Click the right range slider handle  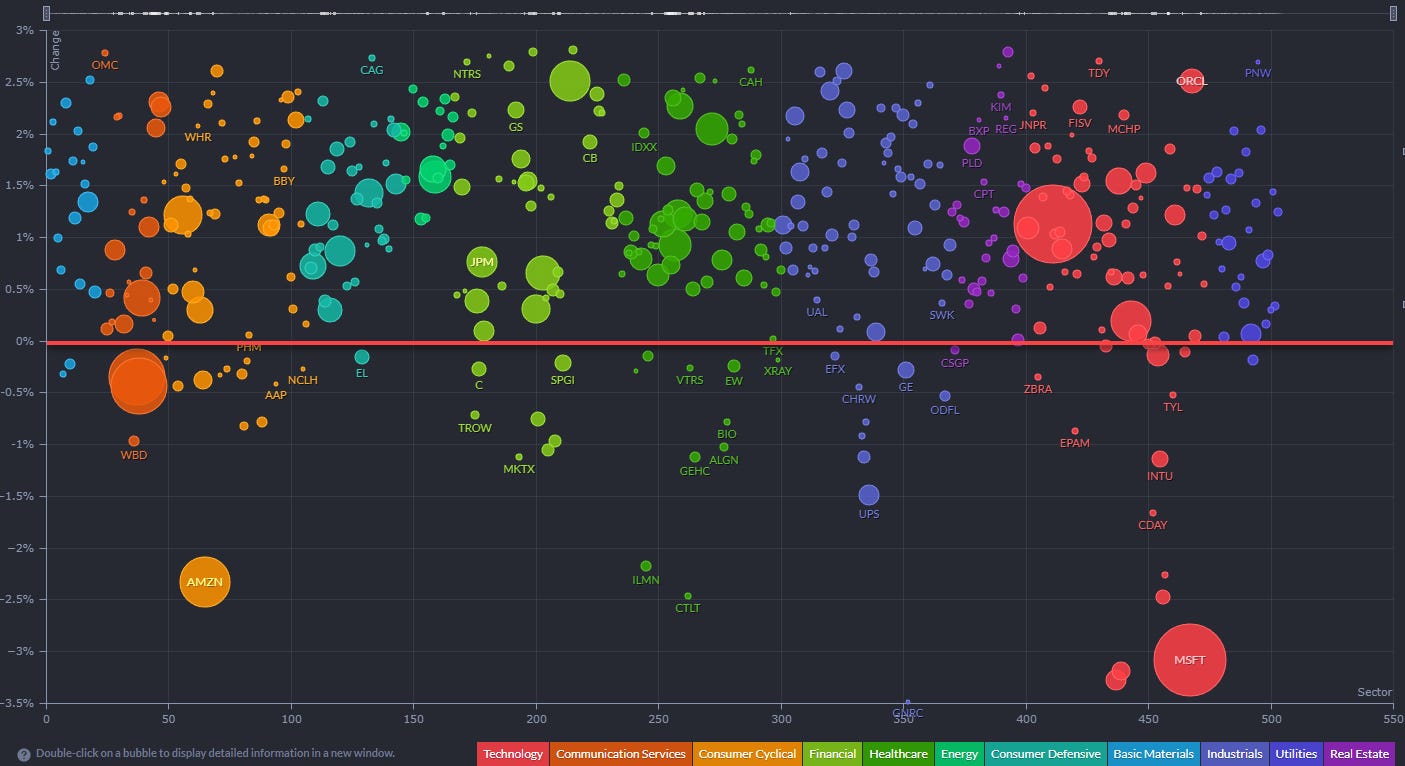coord(1393,13)
